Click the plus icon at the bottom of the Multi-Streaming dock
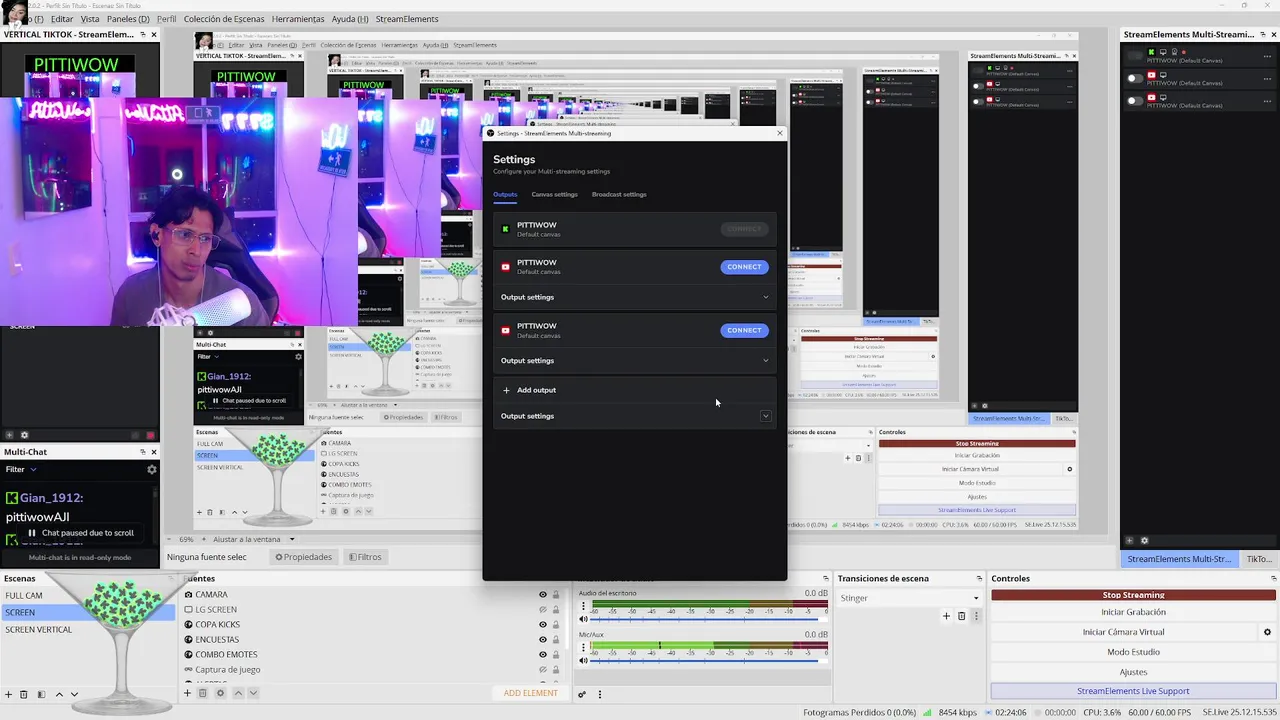This screenshot has width=1280, height=720. [1130, 541]
